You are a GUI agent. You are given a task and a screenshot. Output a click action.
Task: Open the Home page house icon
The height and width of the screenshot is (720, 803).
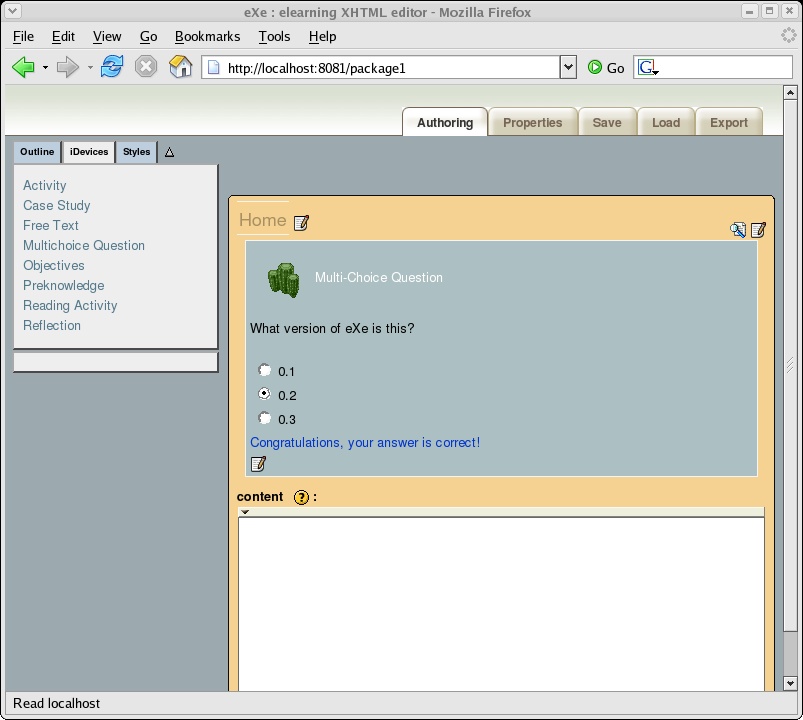180,67
